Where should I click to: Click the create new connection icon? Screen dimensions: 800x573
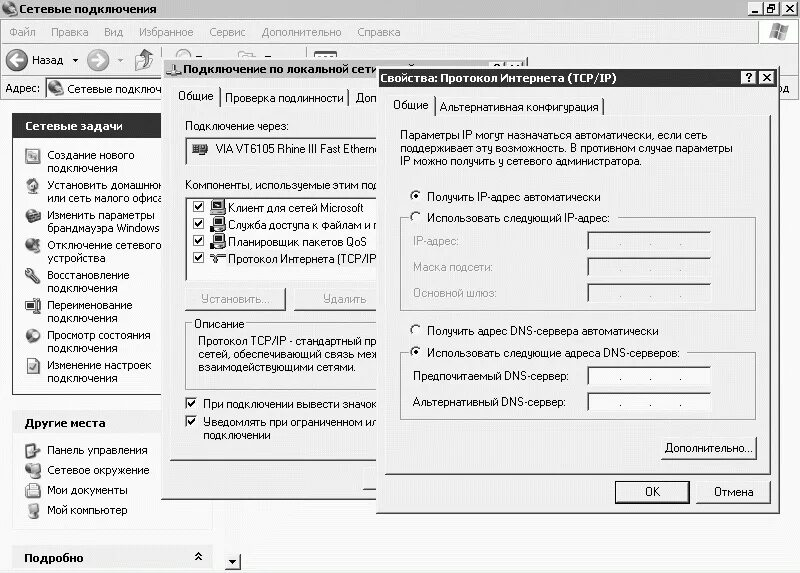[x=33, y=156]
